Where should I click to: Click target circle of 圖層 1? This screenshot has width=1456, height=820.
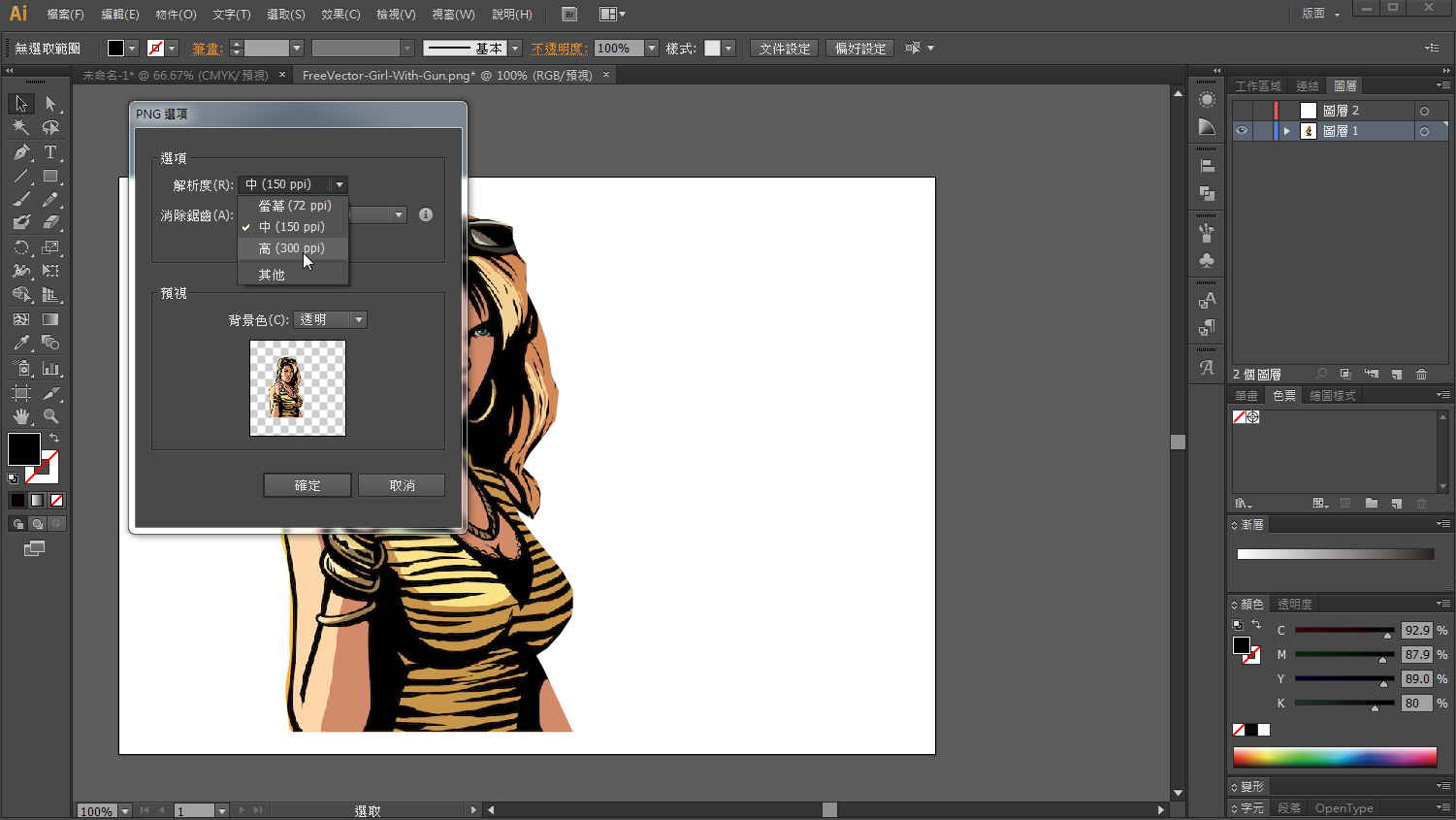click(x=1424, y=131)
